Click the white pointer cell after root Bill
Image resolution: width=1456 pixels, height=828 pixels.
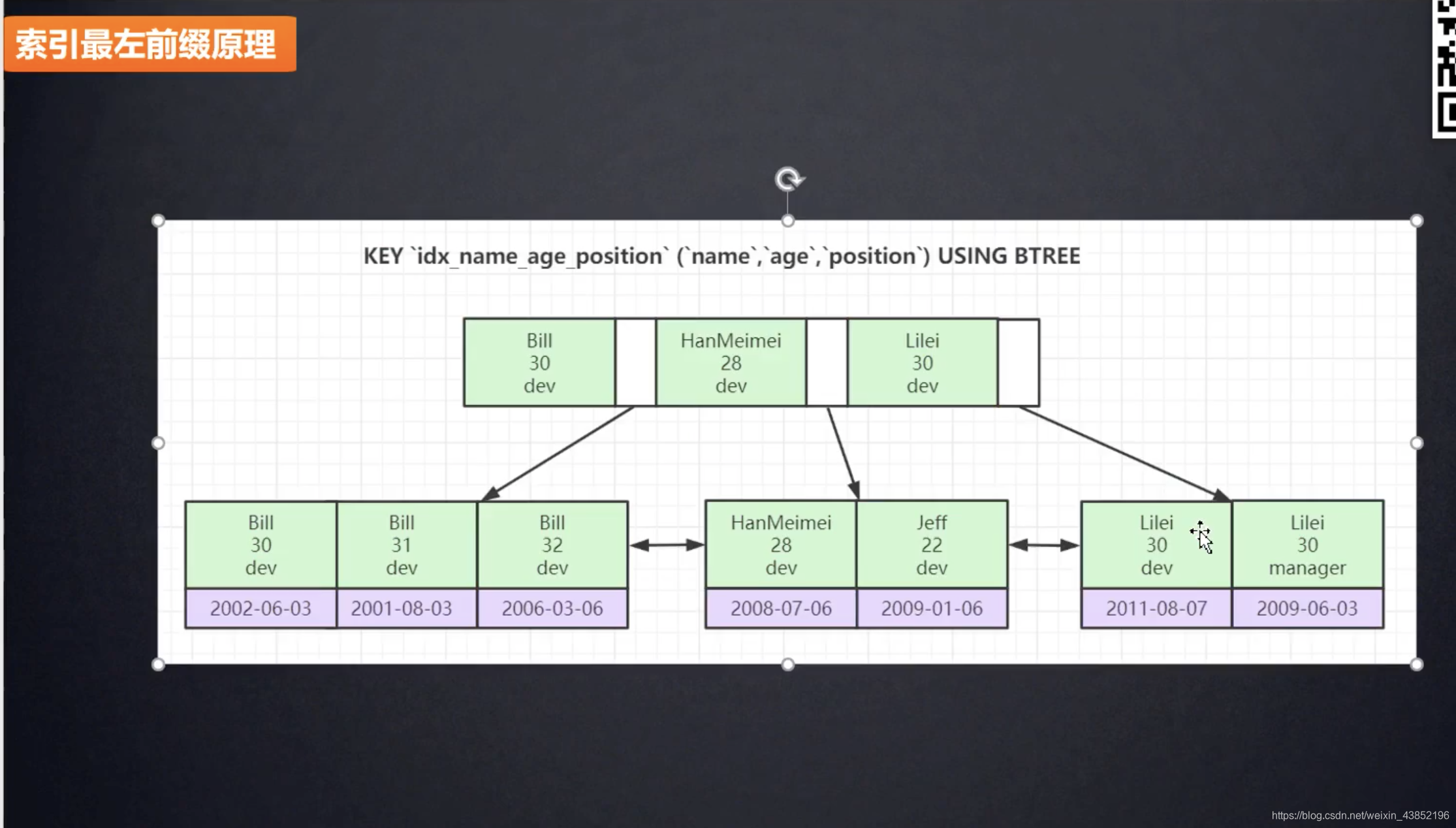[635, 362]
